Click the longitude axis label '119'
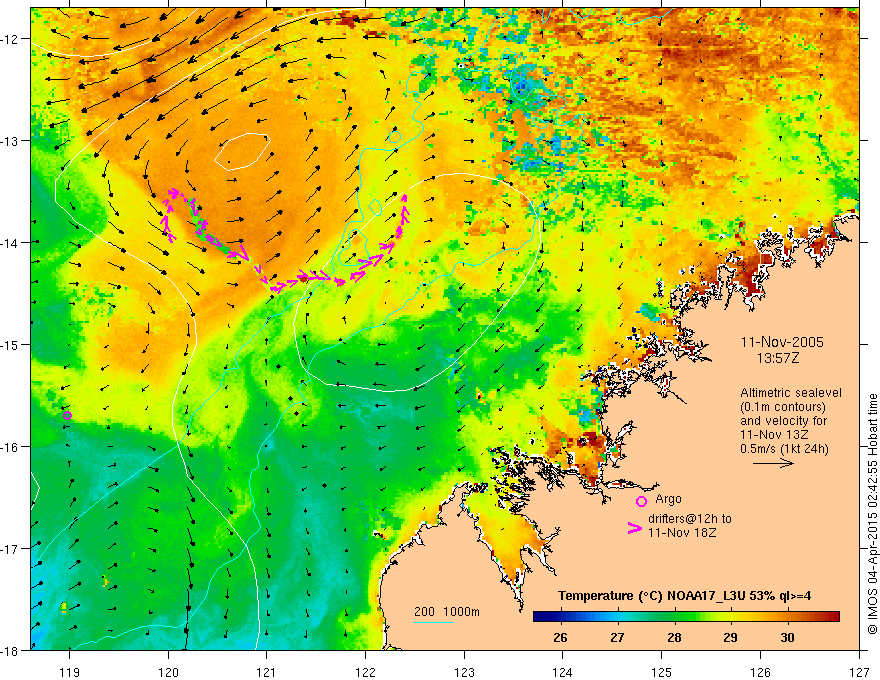Screen dimensions: 880x680 click(70, 672)
